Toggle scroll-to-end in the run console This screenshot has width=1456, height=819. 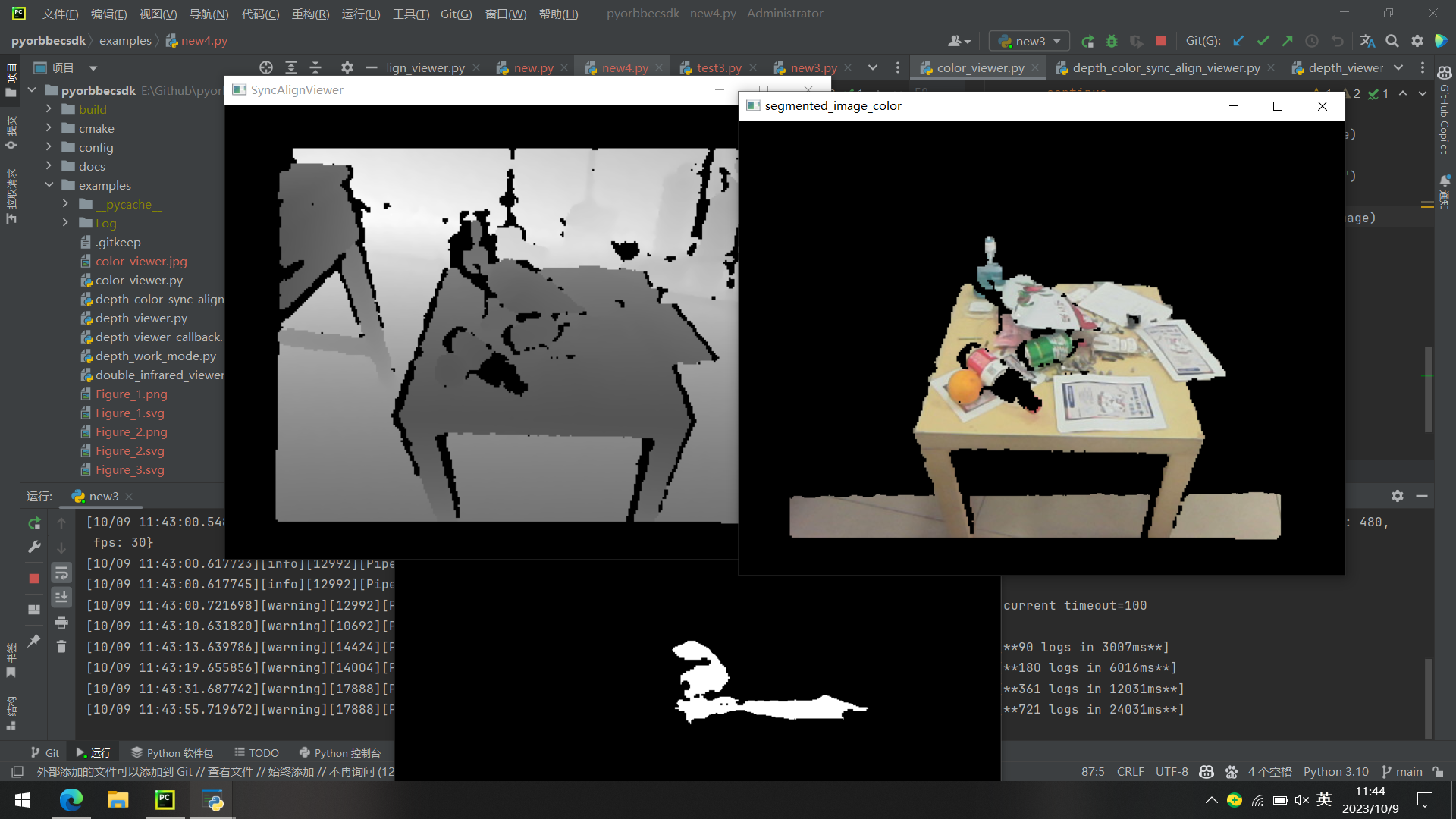click(61, 598)
